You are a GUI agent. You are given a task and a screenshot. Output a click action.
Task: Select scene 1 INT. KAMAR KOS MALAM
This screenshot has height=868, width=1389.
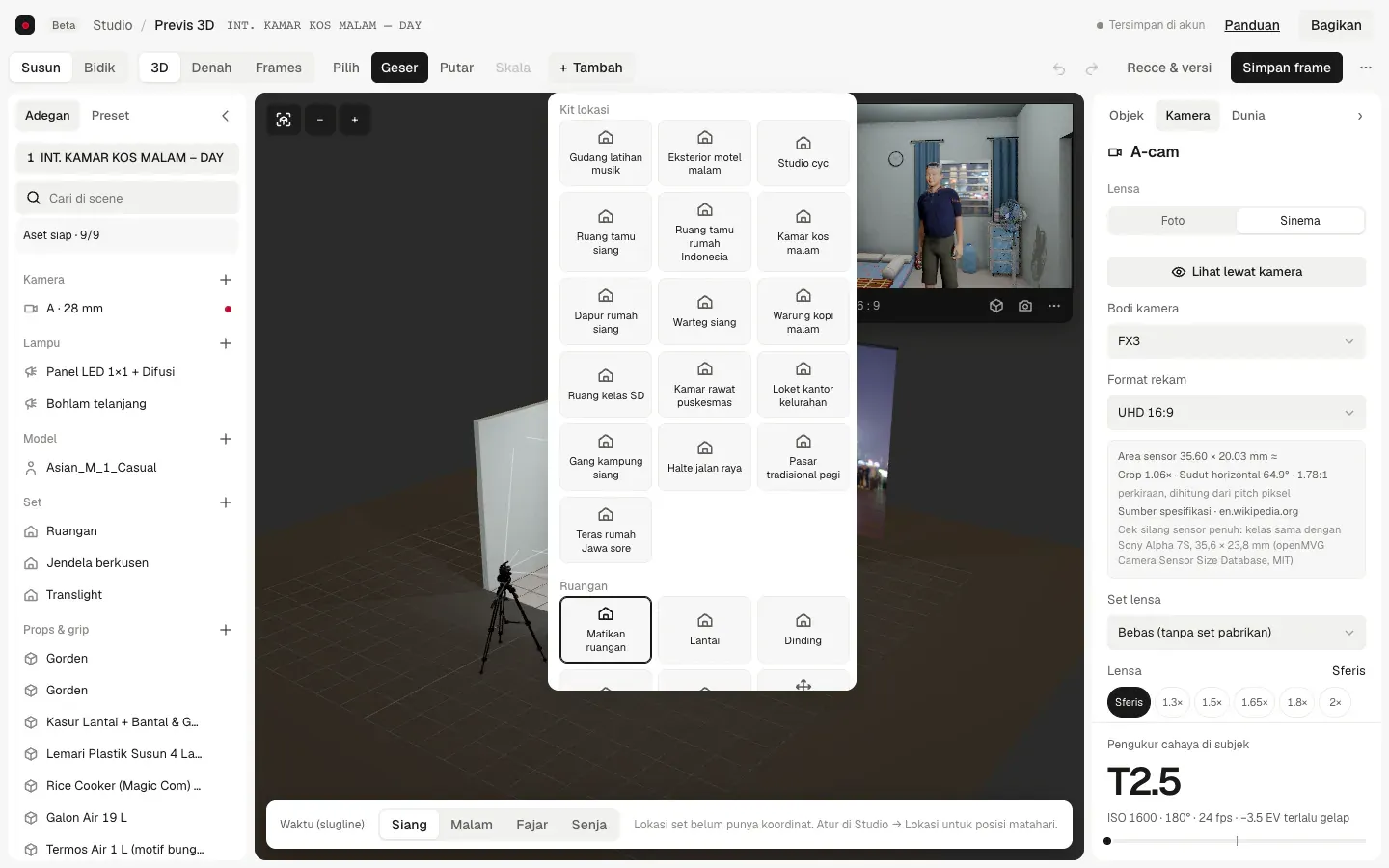pyautogui.click(x=127, y=158)
